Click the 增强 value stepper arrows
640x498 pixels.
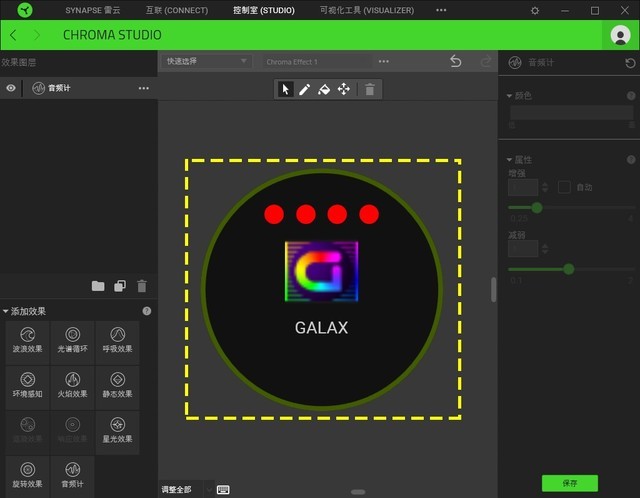(545, 187)
